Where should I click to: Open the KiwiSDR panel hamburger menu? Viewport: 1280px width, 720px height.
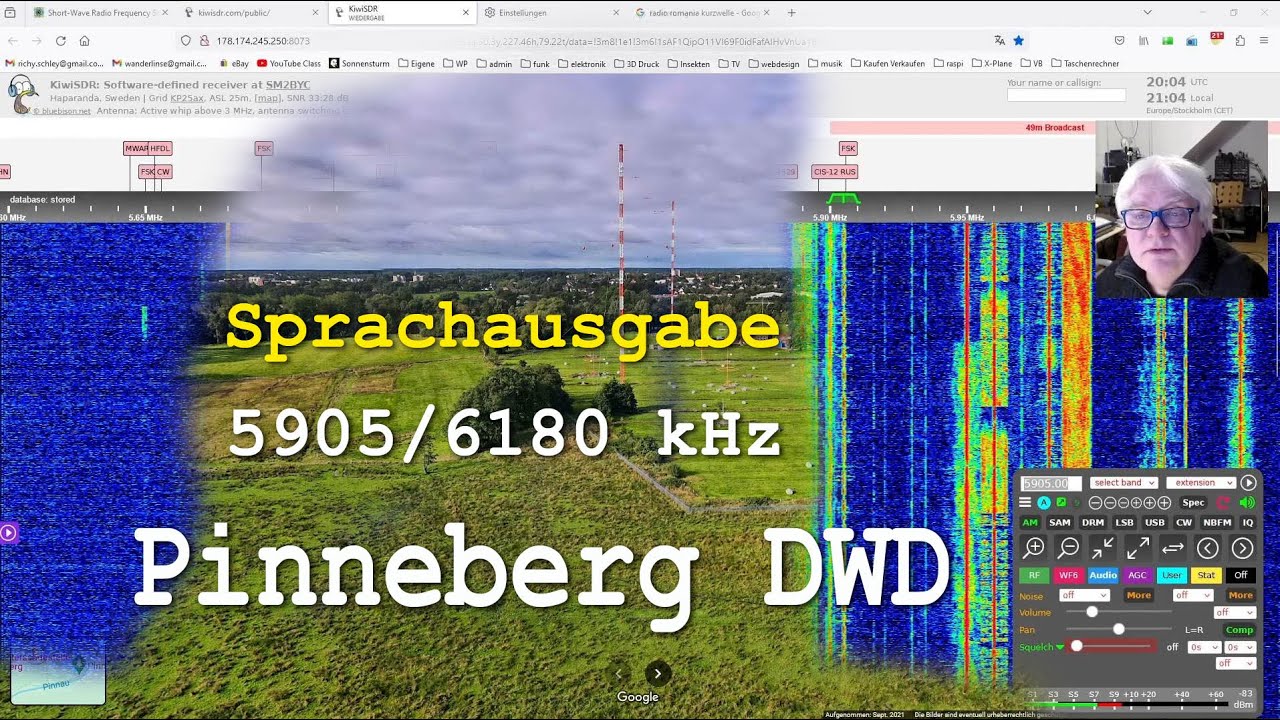1025,503
